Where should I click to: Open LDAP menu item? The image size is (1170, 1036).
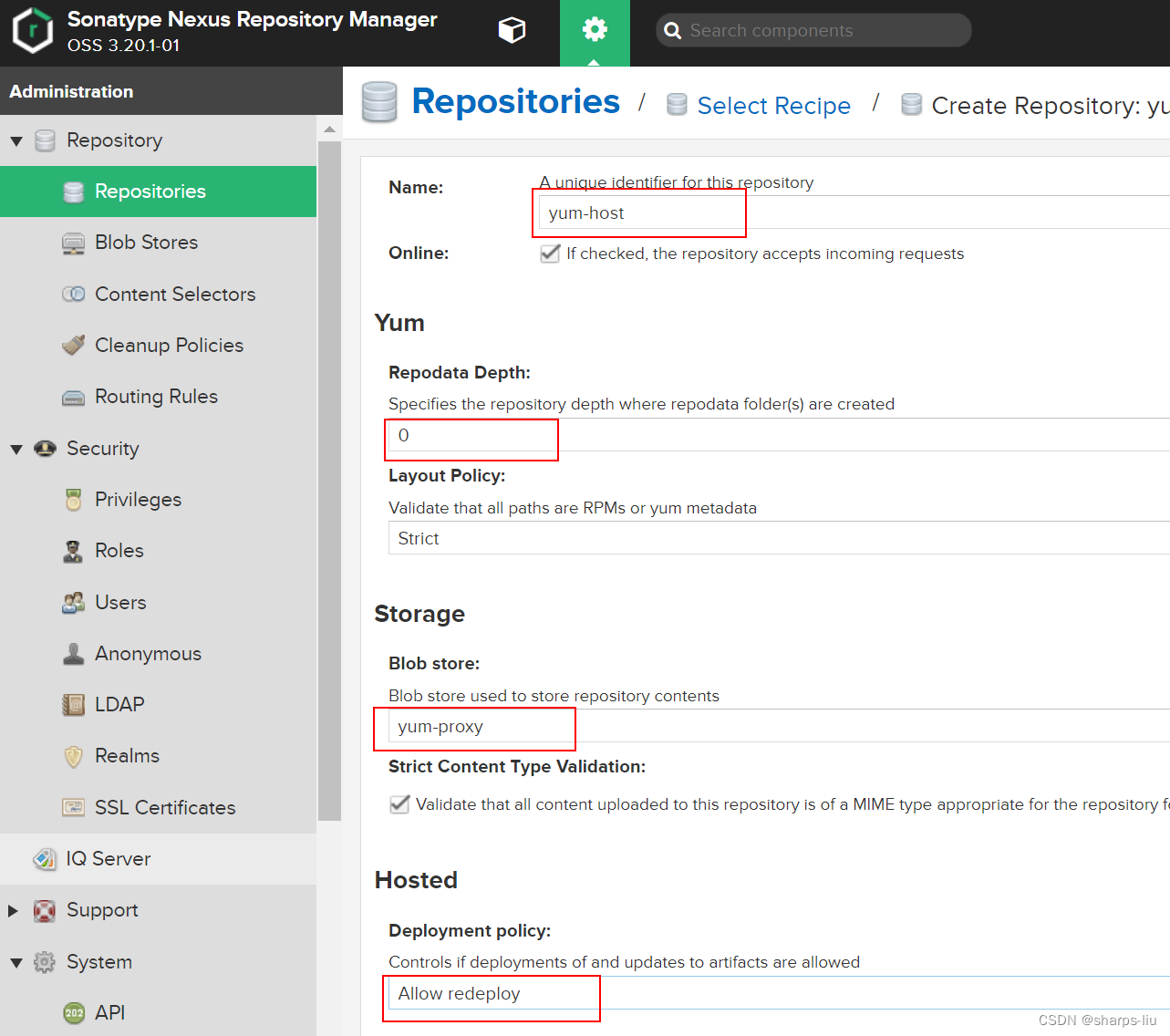tap(159, 705)
